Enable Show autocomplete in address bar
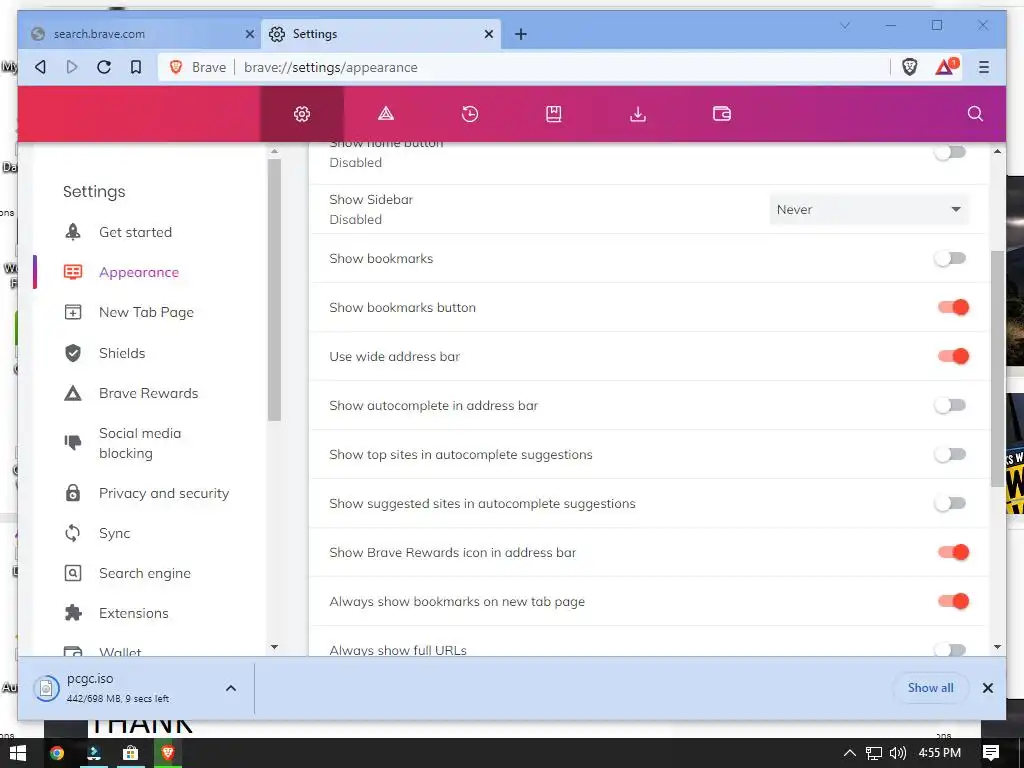The width and height of the screenshot is (1024, 768). (x=950, y=405)
